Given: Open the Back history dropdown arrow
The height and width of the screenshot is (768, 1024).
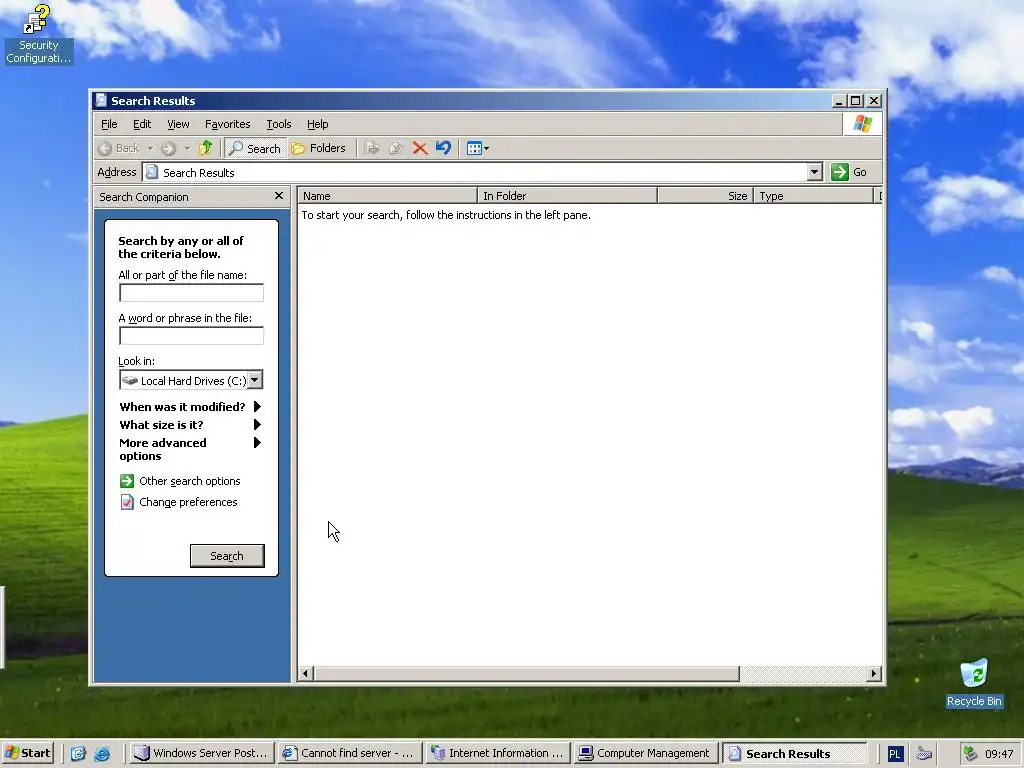Looking at the screenshot, I should pyautogui.click(x=150, y=148).
